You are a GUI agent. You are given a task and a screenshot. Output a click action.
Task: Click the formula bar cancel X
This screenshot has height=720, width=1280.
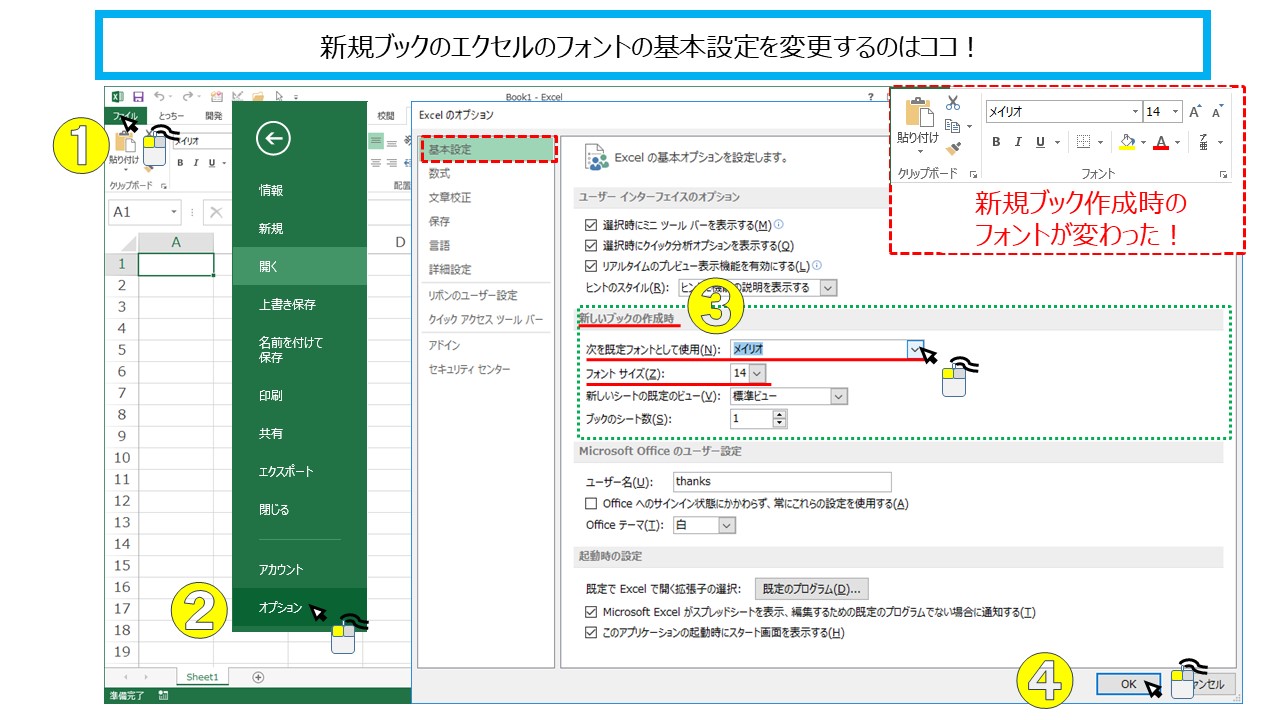coord(217,212)
